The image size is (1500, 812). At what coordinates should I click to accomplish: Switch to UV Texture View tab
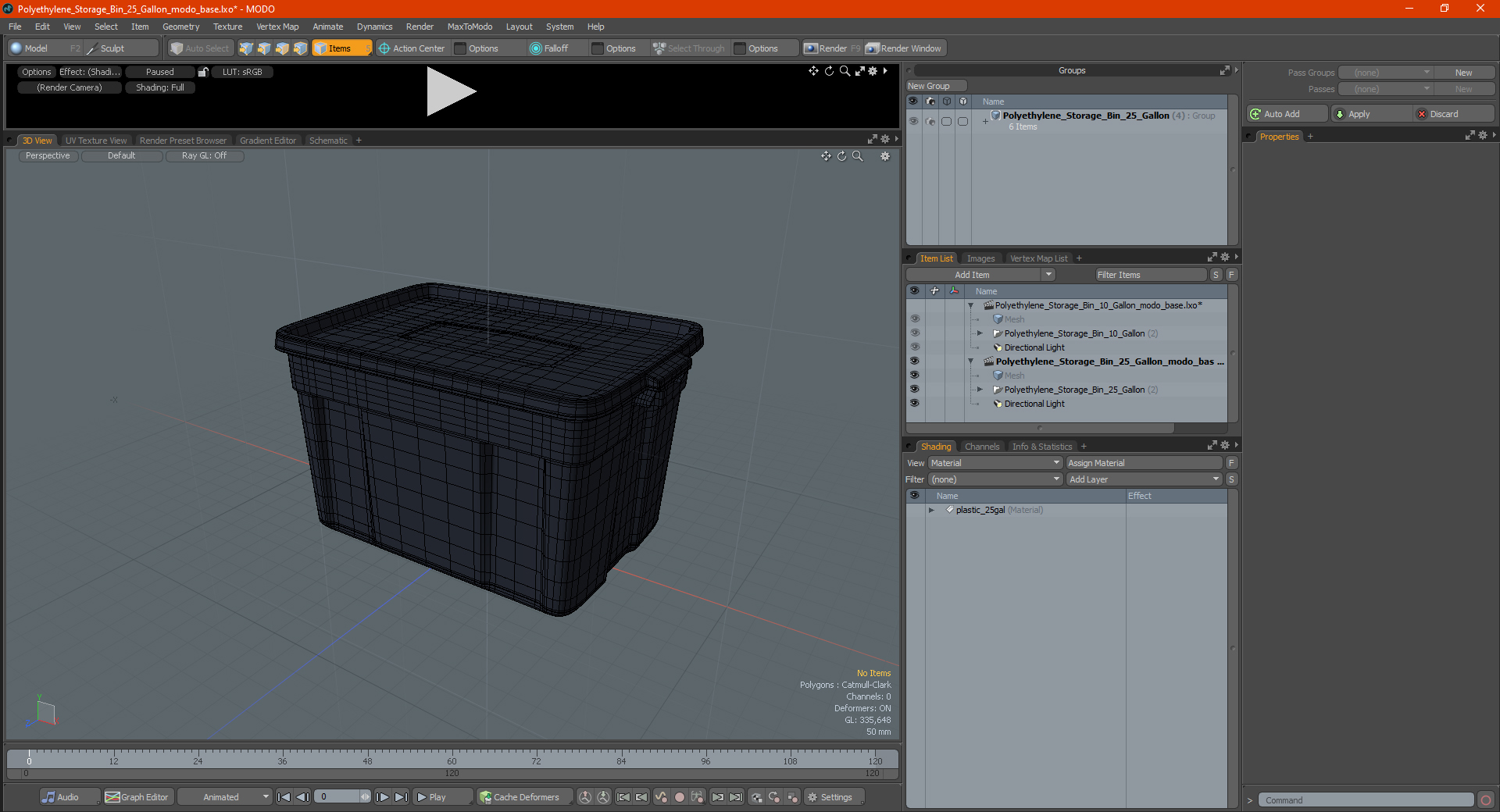[96, 141]
